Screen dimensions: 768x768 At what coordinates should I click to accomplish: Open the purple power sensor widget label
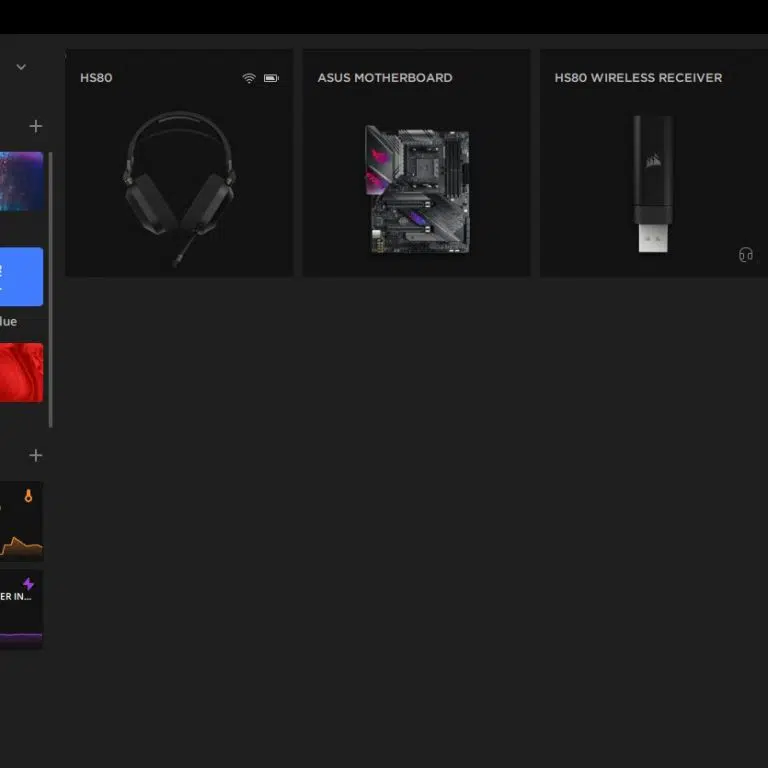tap(15, 597)
